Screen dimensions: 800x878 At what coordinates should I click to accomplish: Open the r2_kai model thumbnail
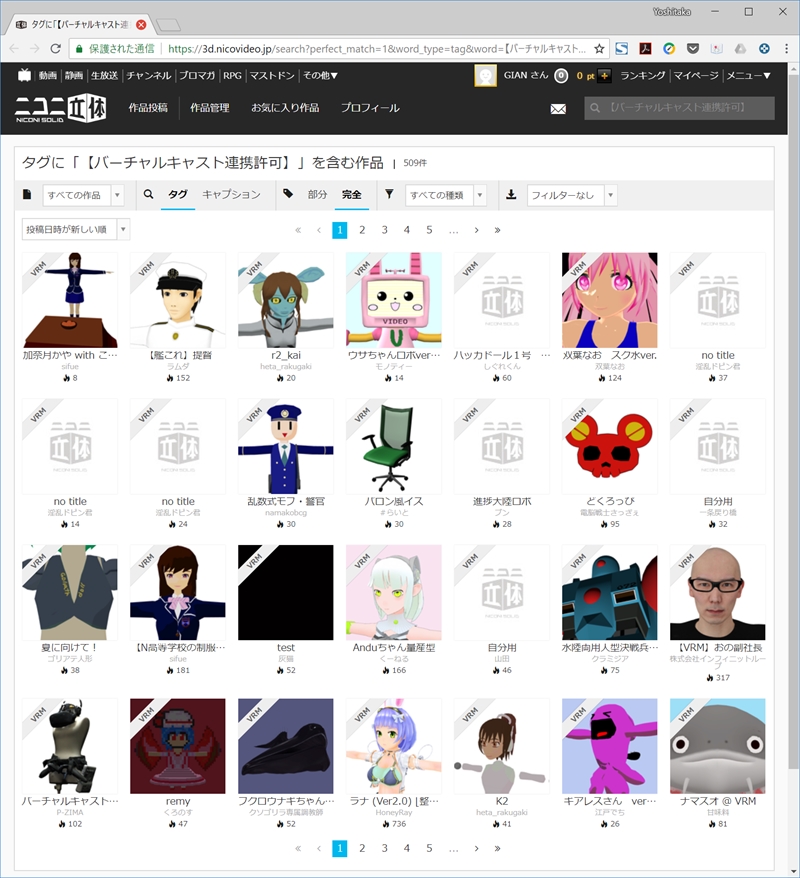click(x=286, y=300)
